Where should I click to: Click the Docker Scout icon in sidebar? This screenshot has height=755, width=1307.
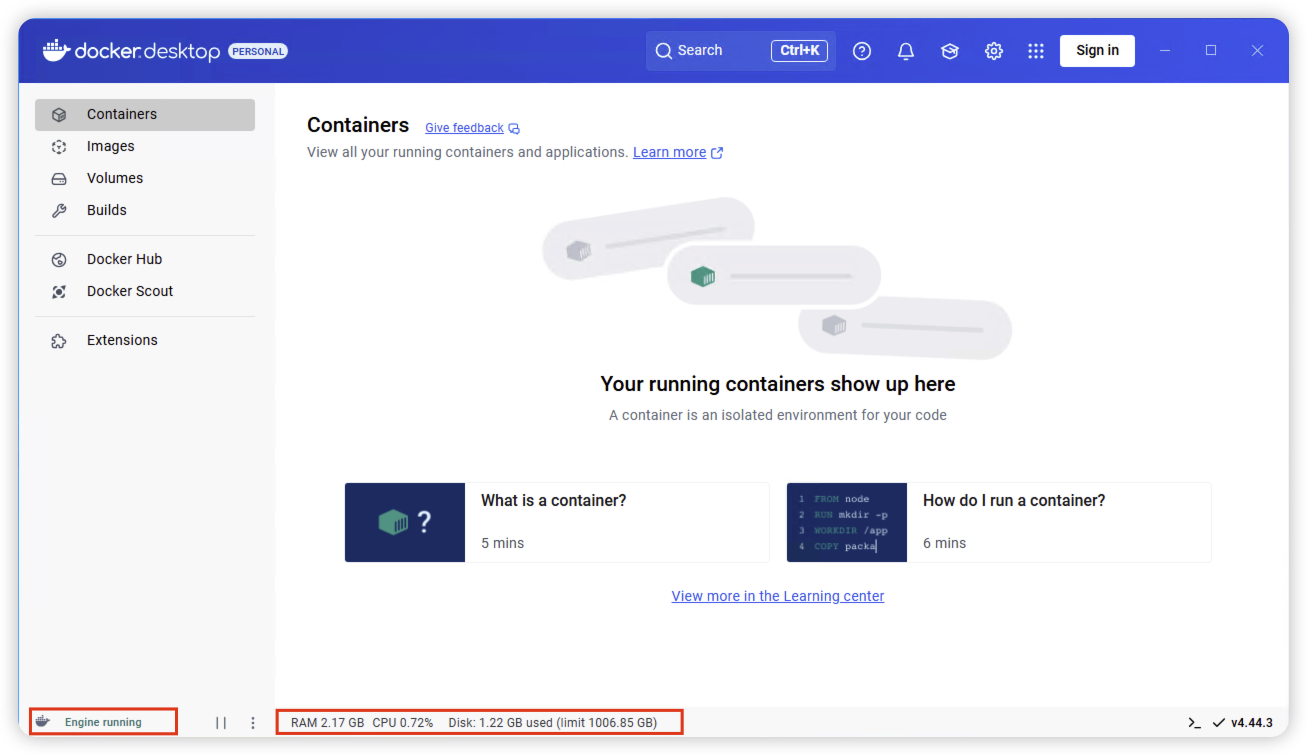coord(59,291)
